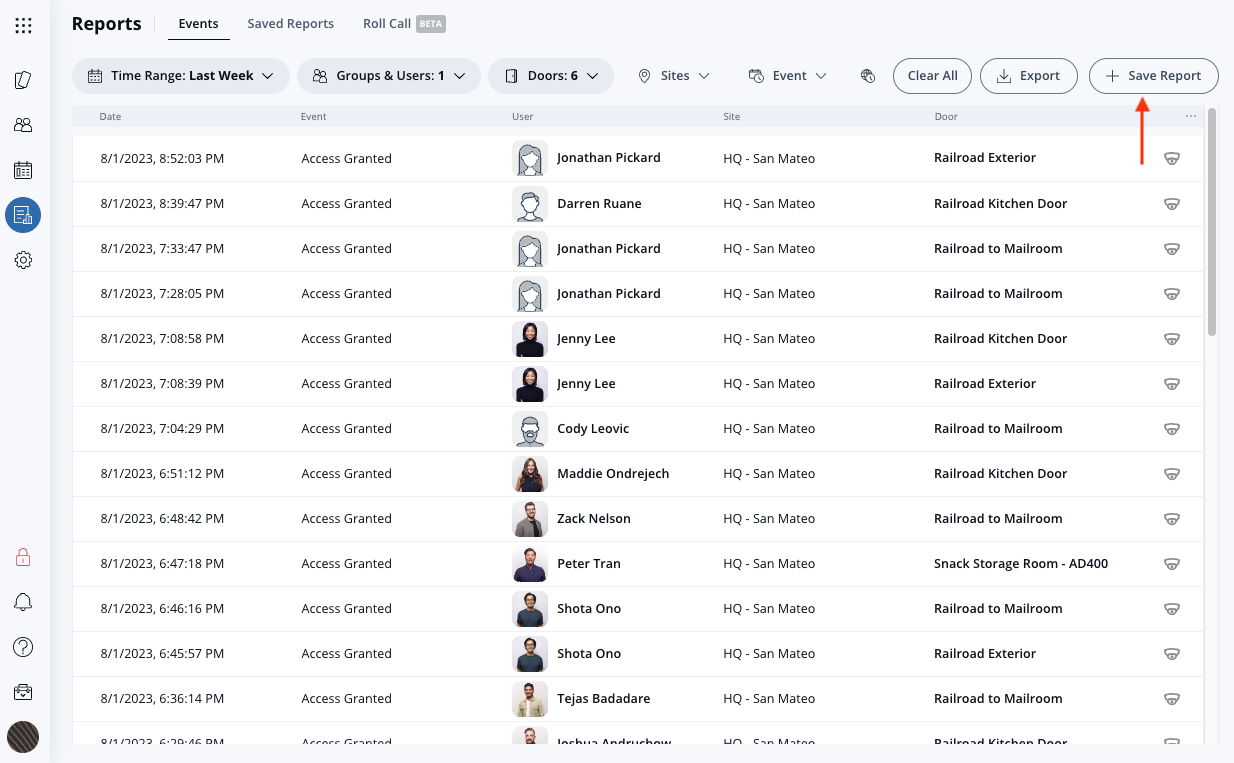The height and width of the screenshot is (763, 1234).
Task: Open notifications bell icon
Action: point(23,602)
